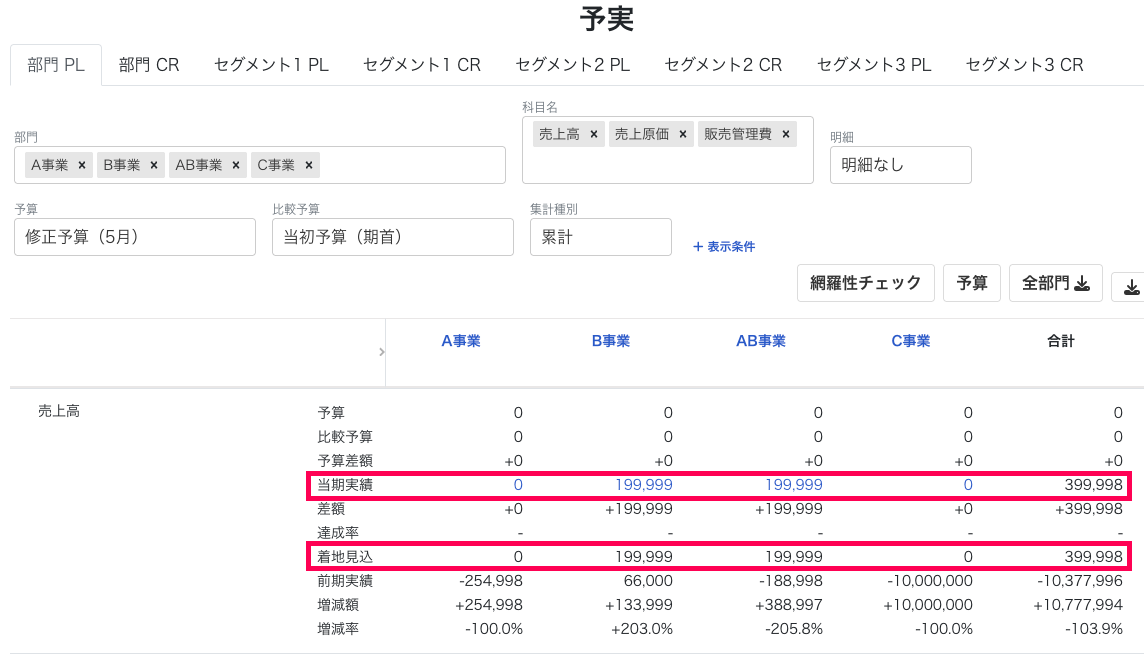Viewport: 1144px width, 655px height.
Task: Switch to セグメント2 PL tab
Action: tap(573, 65)
